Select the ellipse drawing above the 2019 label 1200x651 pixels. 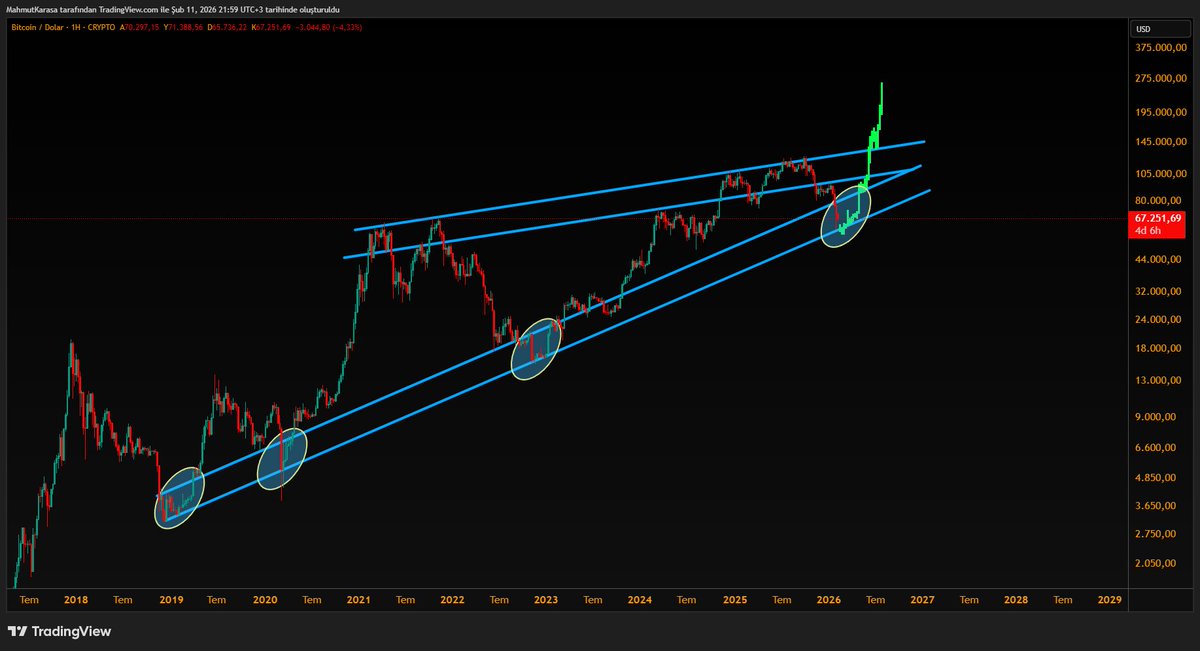(x=180, y=497)
